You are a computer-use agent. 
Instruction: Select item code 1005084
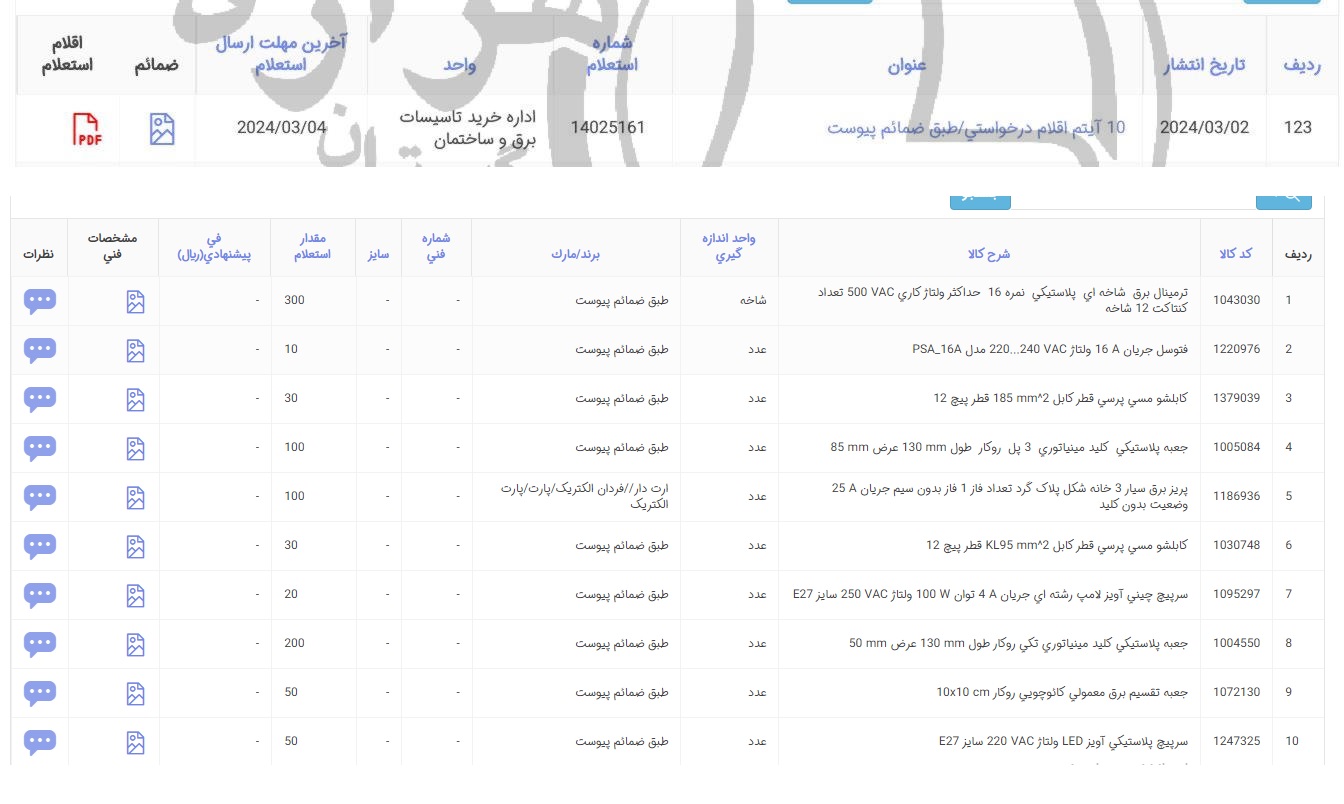1237,447
